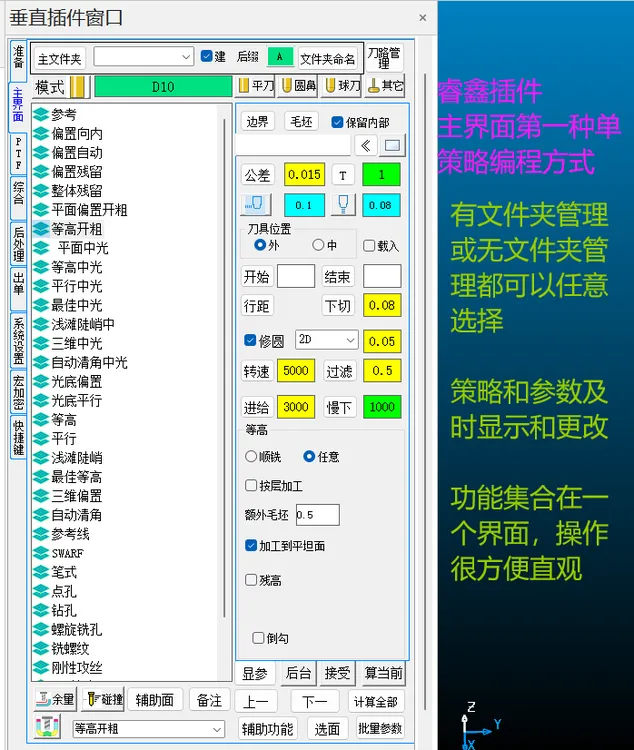Click the green D10 tool field
634x750 pixels.
coord(163,87)
